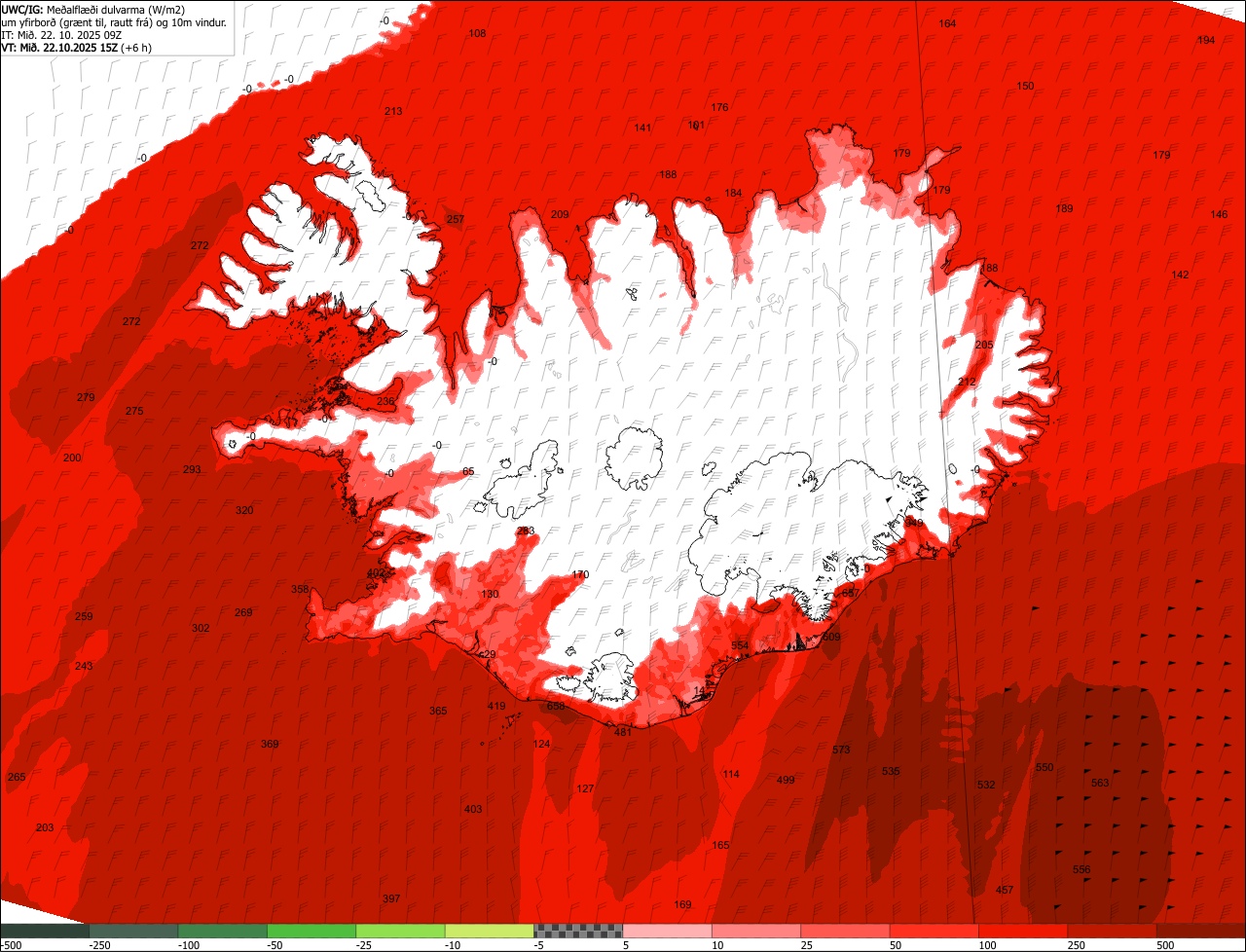Click the map value 146
Image resolution: width=1246 pixels, height=952 pixels.
(1219, 214)
